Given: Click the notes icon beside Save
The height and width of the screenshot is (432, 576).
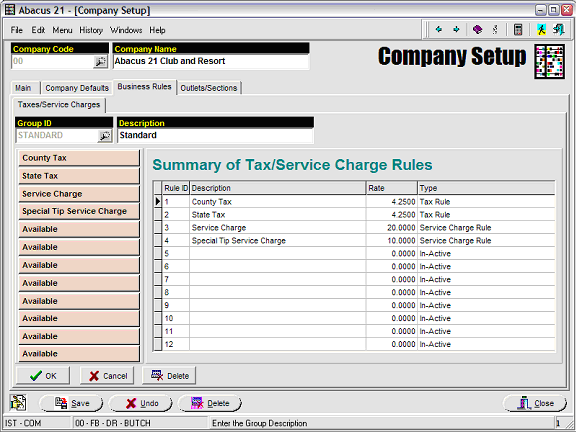Looking at the screenshot, I should click(18, 403).
